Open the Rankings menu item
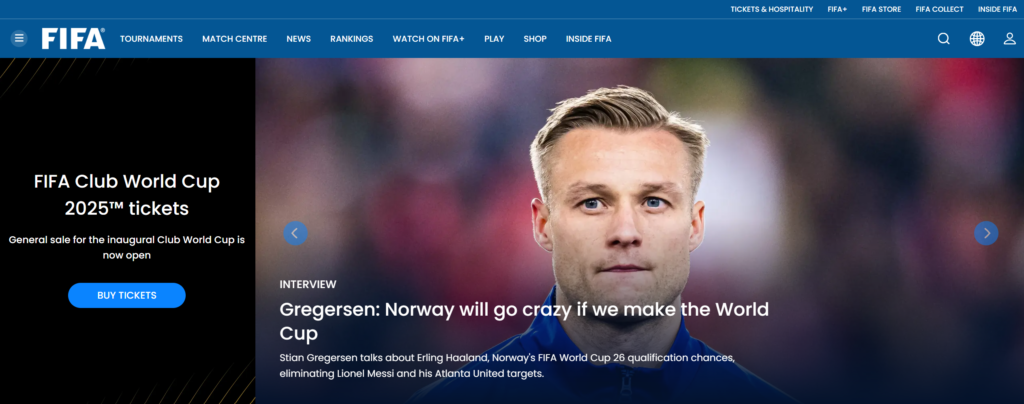The image size is (1024, 404). [x=351, y=39]
